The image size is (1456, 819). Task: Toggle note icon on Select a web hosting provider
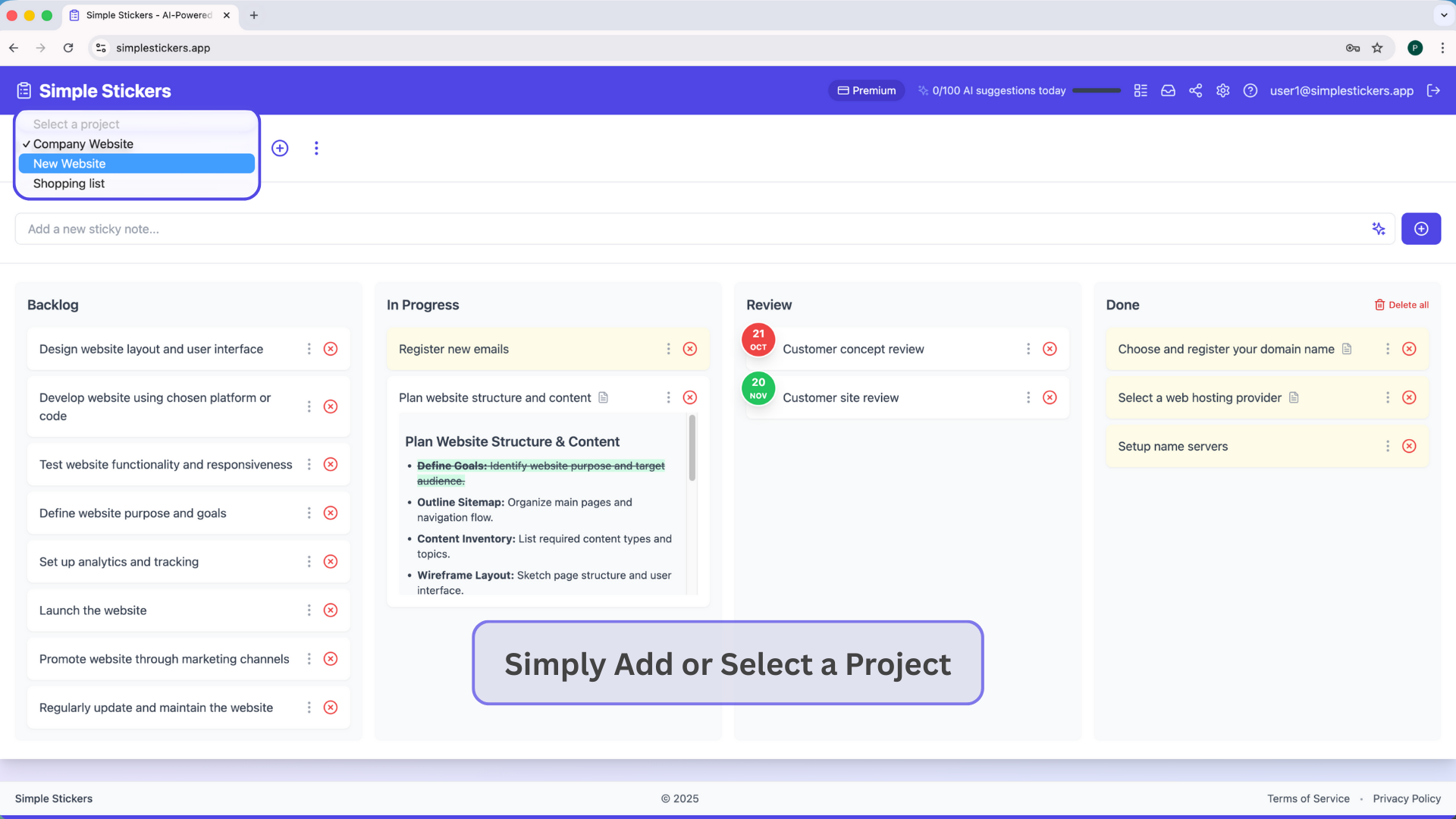point(1294,397)
